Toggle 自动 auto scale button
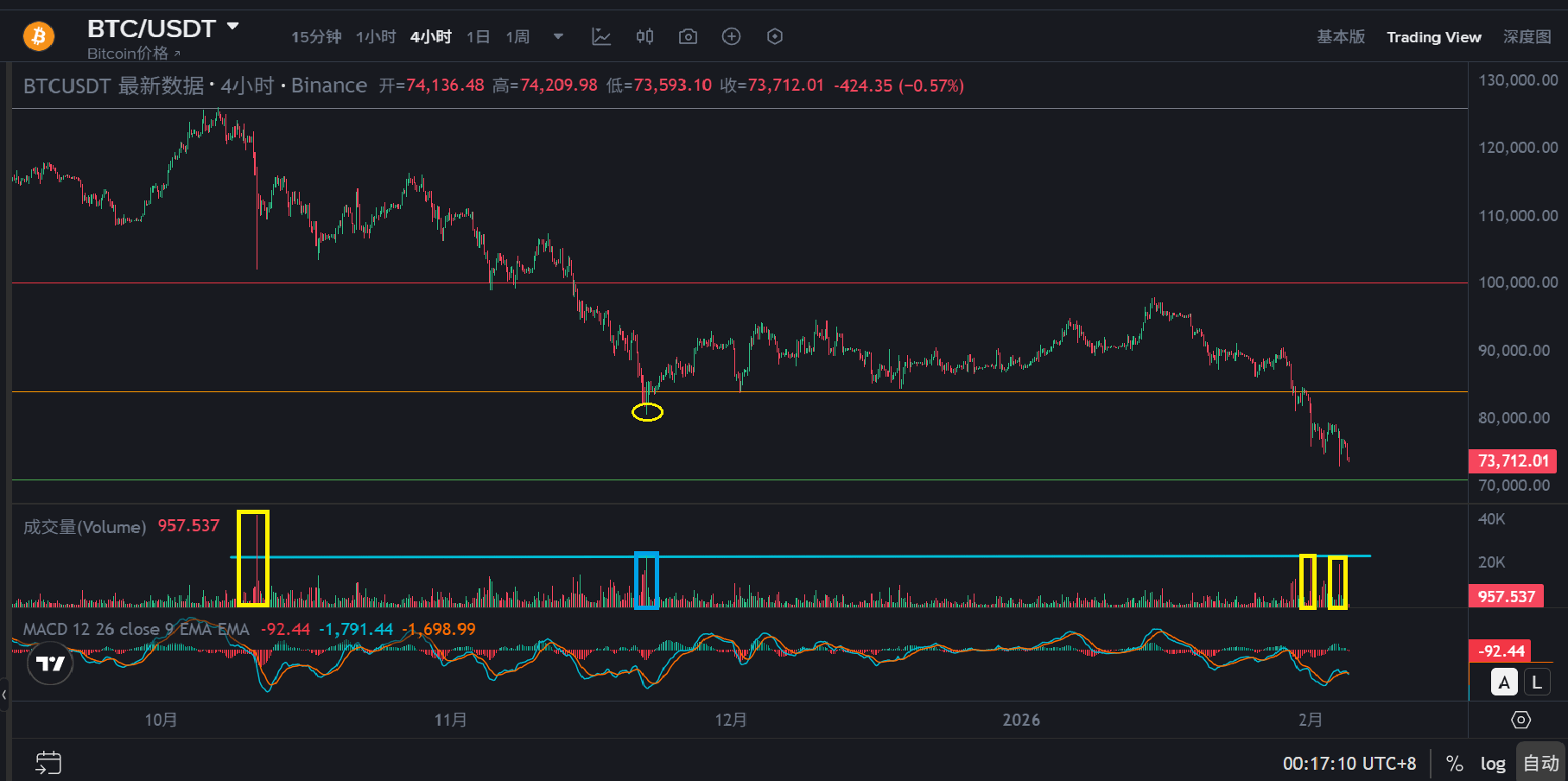The image size is (1568, 781). click(1540, 764)
